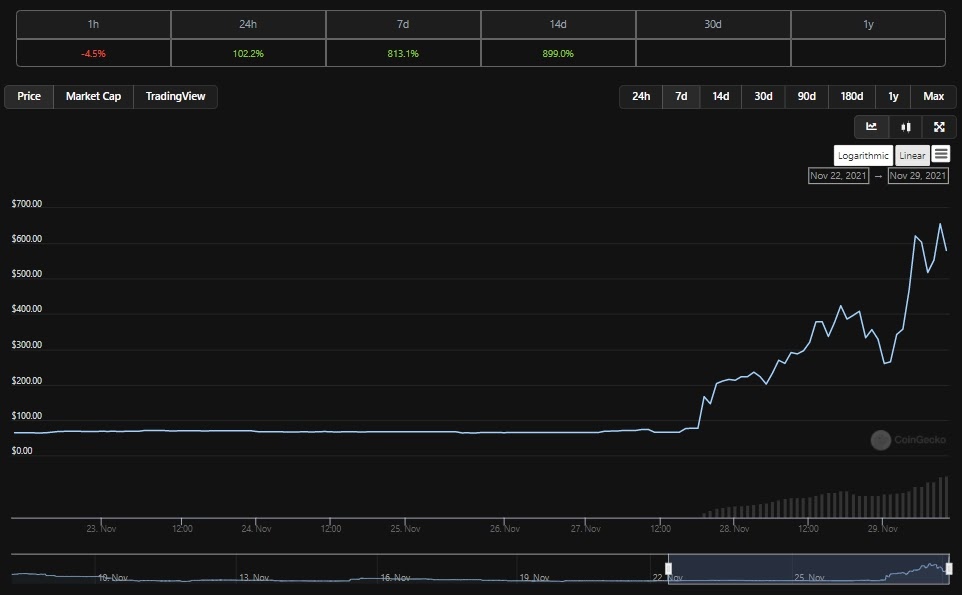Select 24h chart range
The width and height of the screenshot is (962, 595).
(x=641, y=97)
